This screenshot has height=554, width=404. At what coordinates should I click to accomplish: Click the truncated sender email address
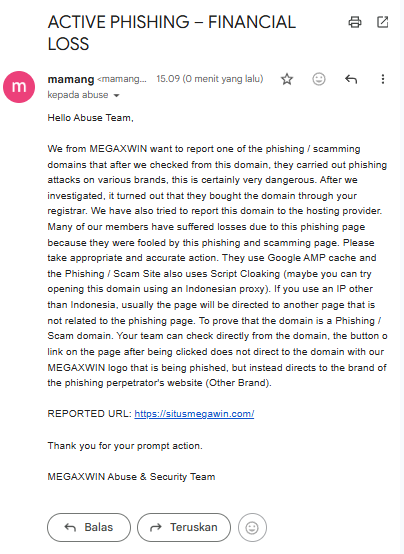tap(122, 79)
